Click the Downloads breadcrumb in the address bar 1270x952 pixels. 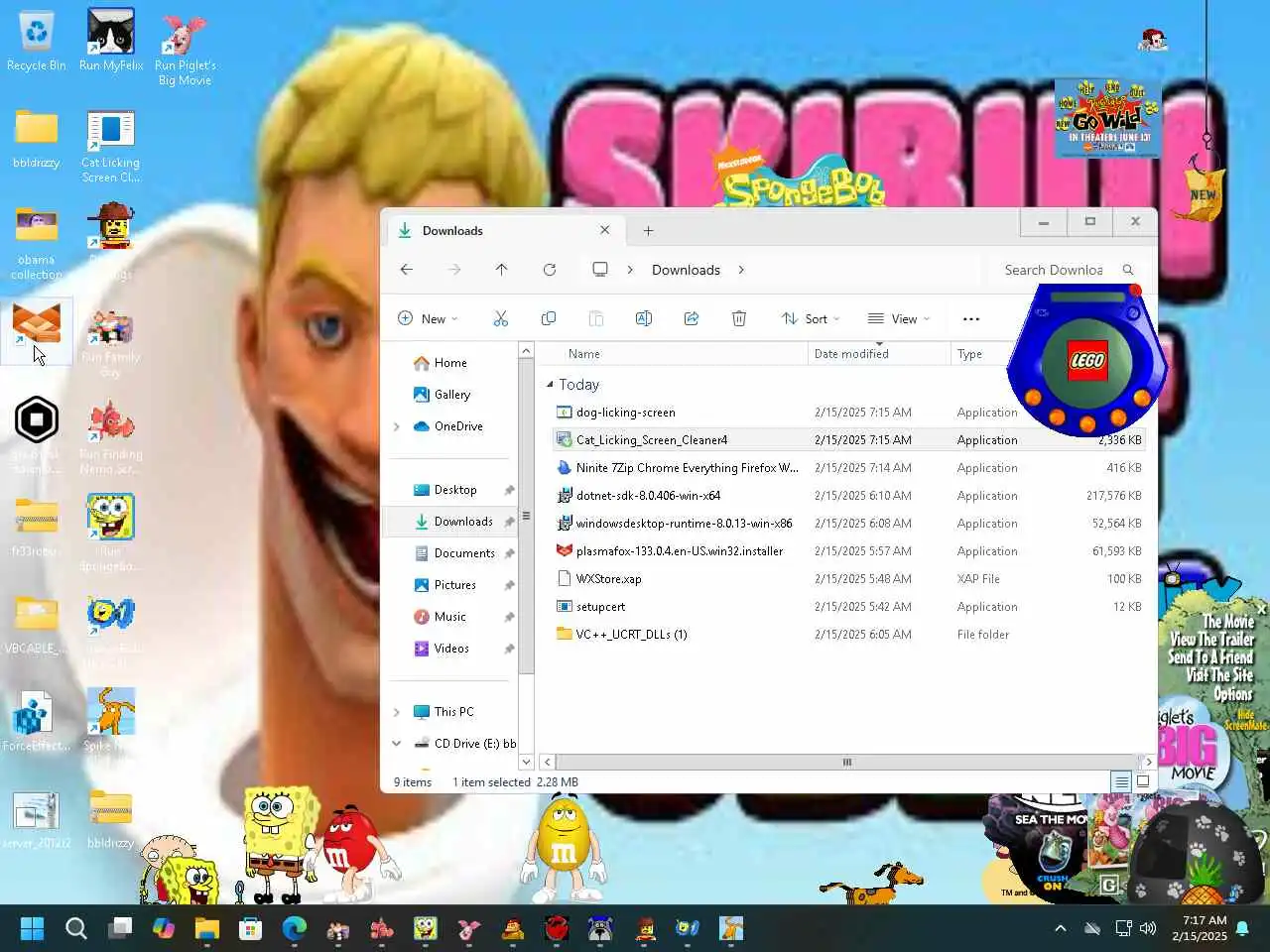(x=686, y=270)
